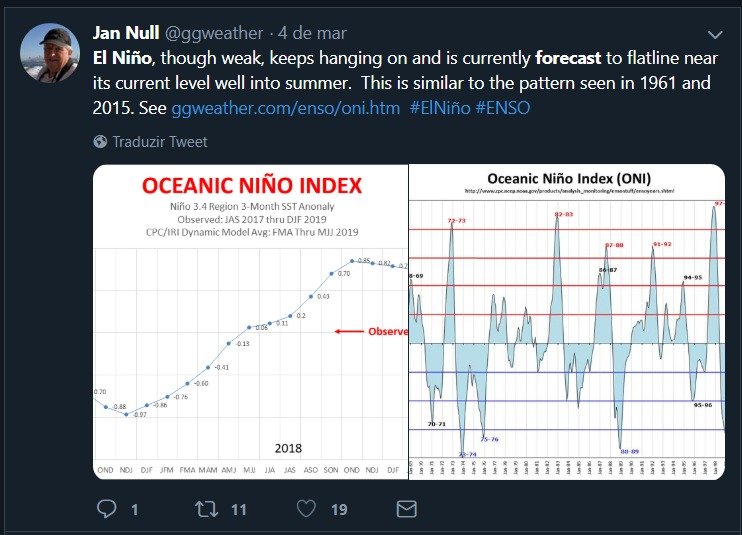Retweet using the retweet arrows icon
The height and width of the screenshot is (535, 742).
206,509
